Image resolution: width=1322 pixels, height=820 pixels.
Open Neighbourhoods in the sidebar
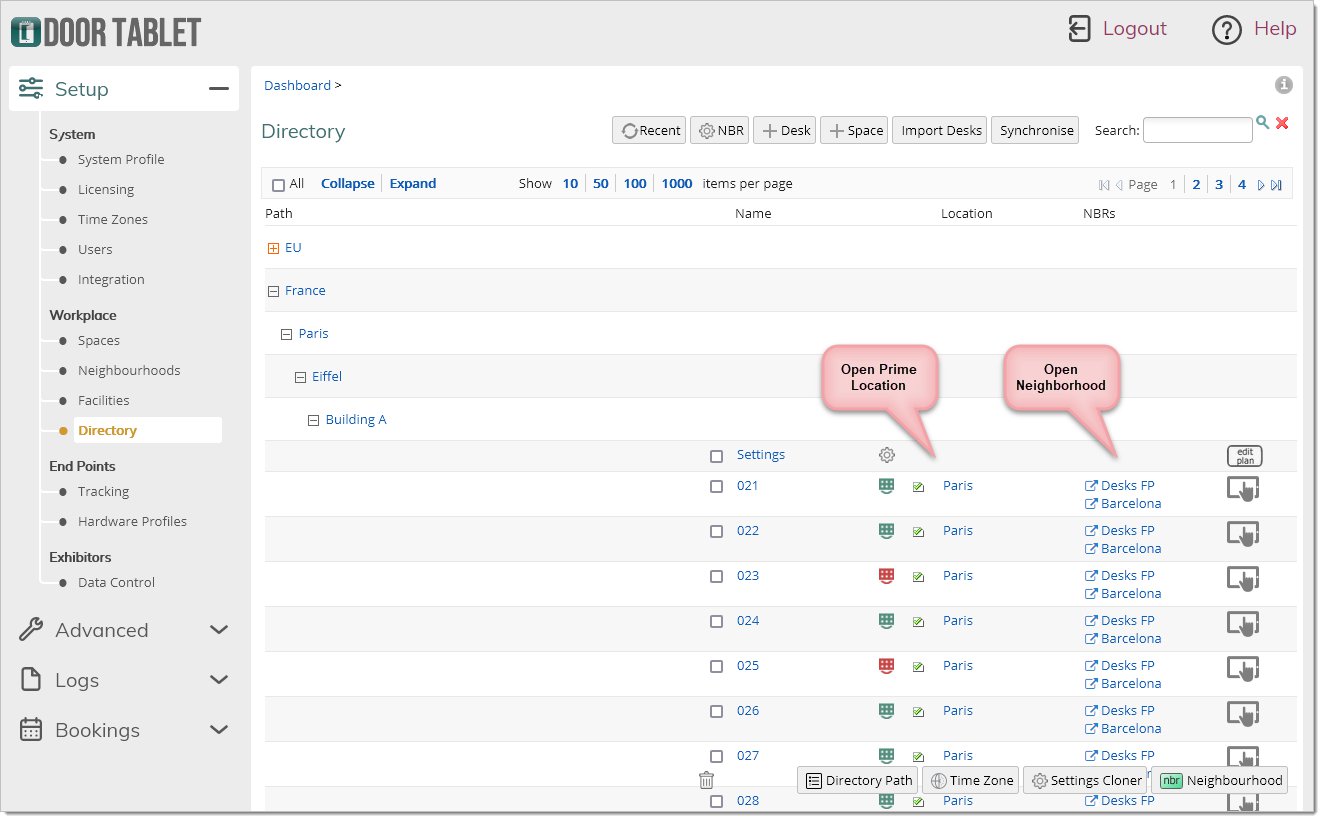coord(129,370)
